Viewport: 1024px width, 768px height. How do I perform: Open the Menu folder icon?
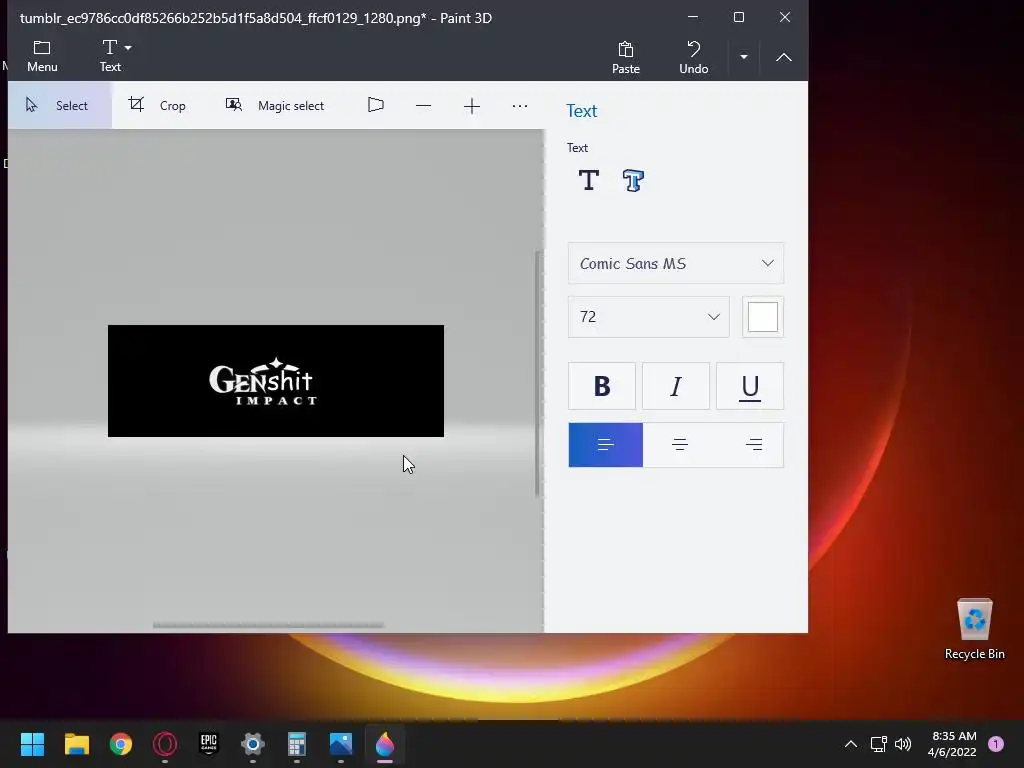(42, 56)
